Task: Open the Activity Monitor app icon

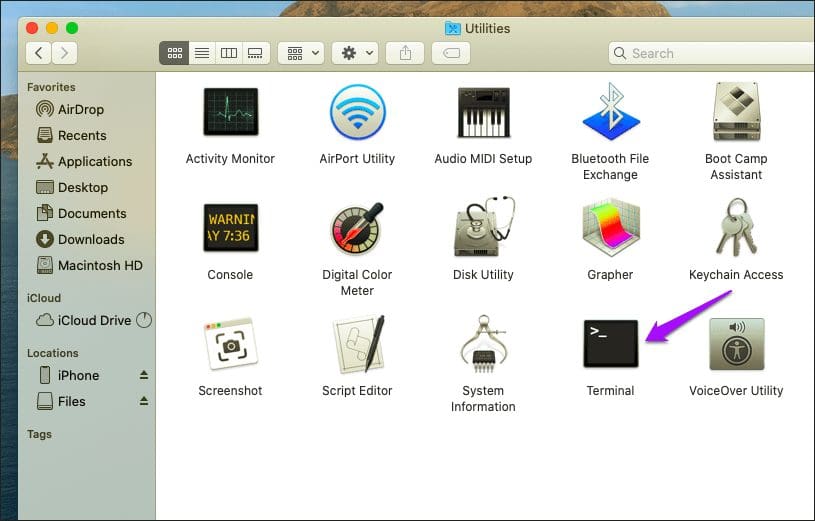Action: (231, 112)
